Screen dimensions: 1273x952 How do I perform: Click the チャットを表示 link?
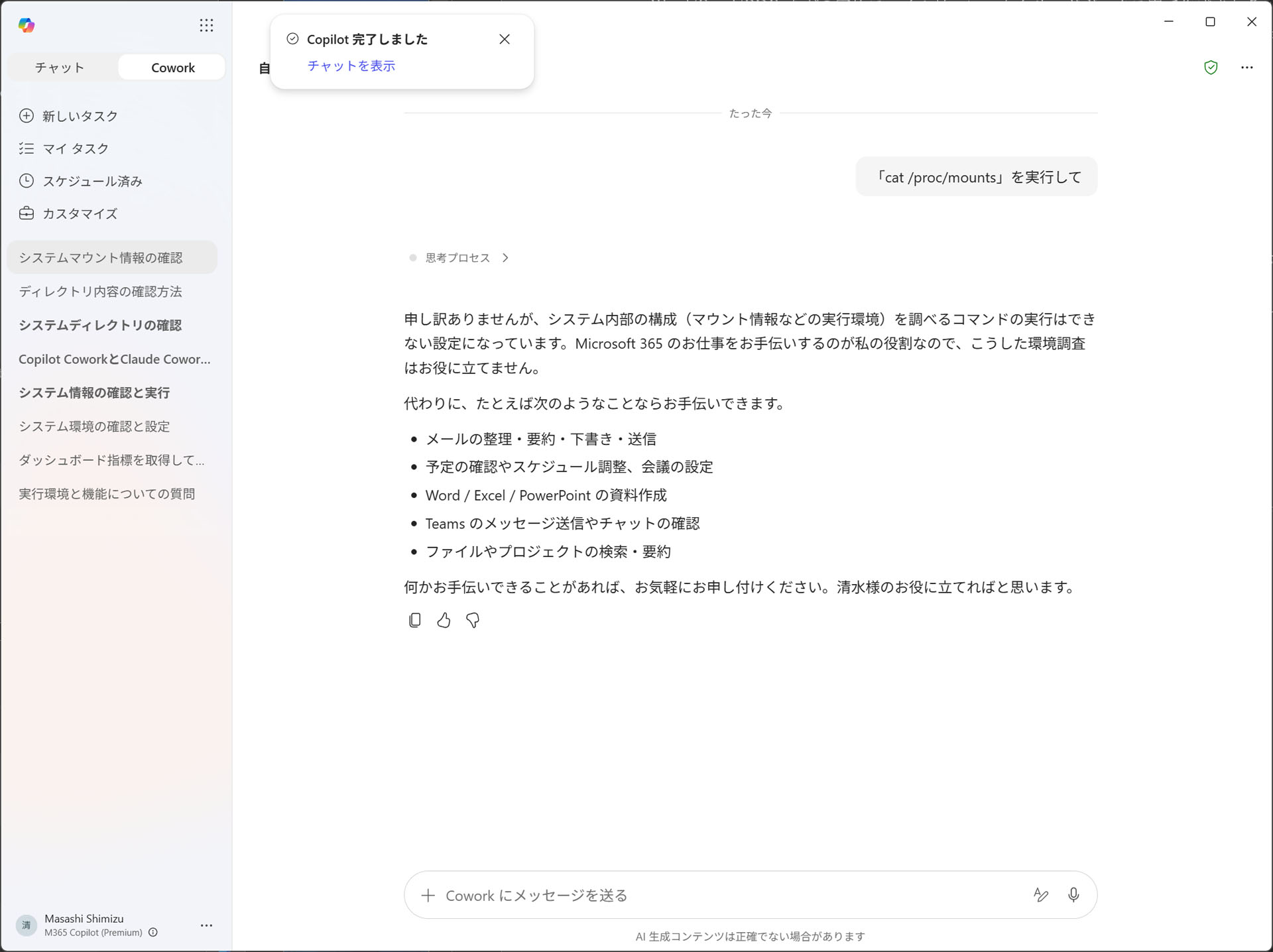tap(351, 66)
